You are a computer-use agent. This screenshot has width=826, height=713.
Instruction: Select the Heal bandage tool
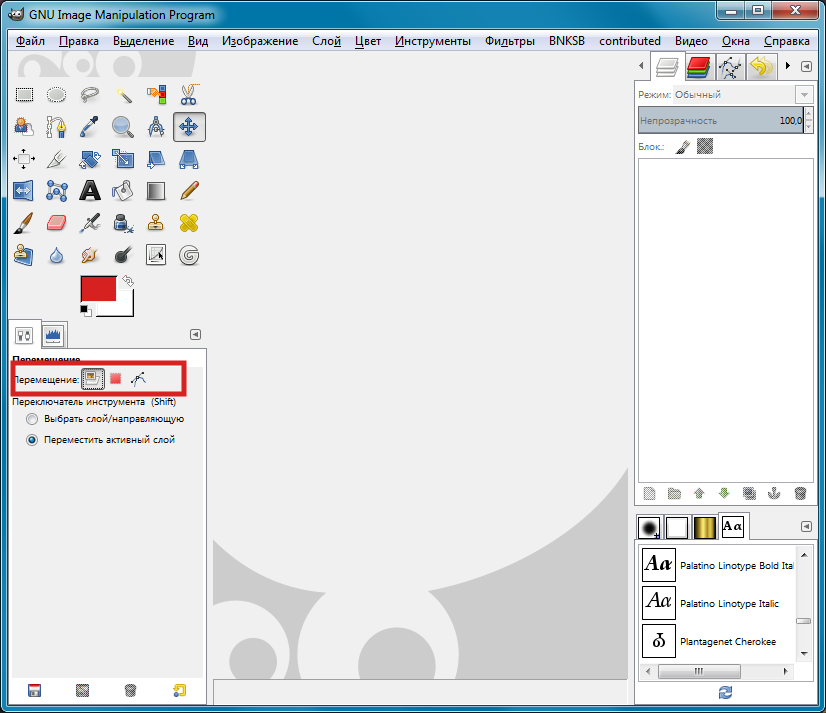[x=189, y=223]
